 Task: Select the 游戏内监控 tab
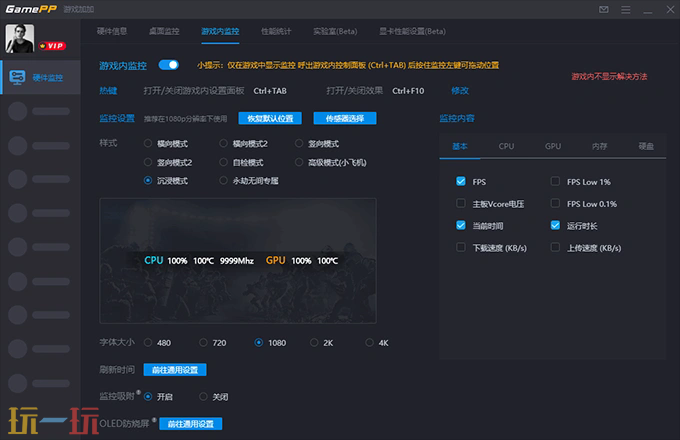(x=220, y=31)
